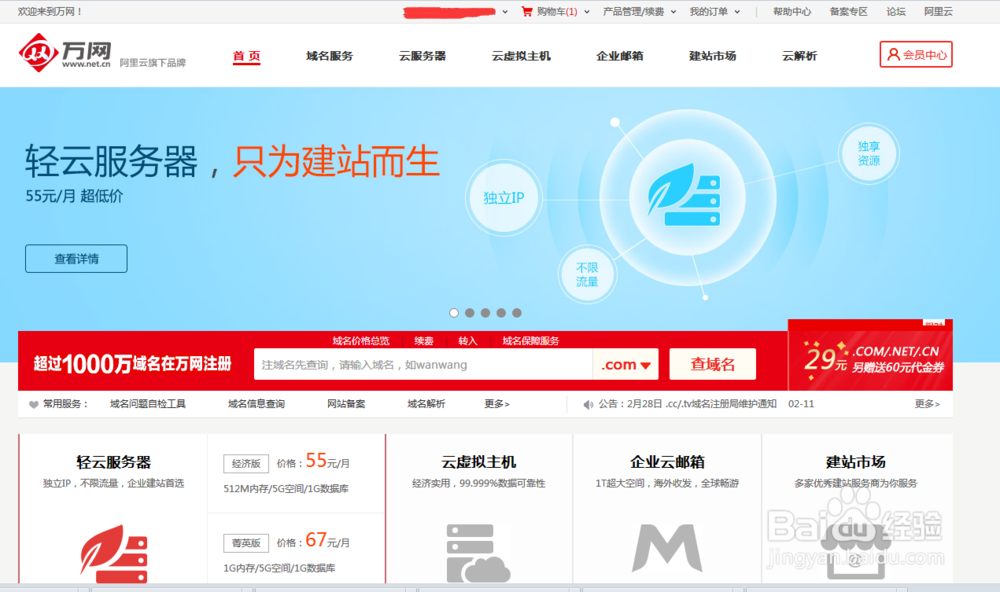Open the 域名价格总览 link
This screenshot has width=1000, height=592.
click(360, 341)
